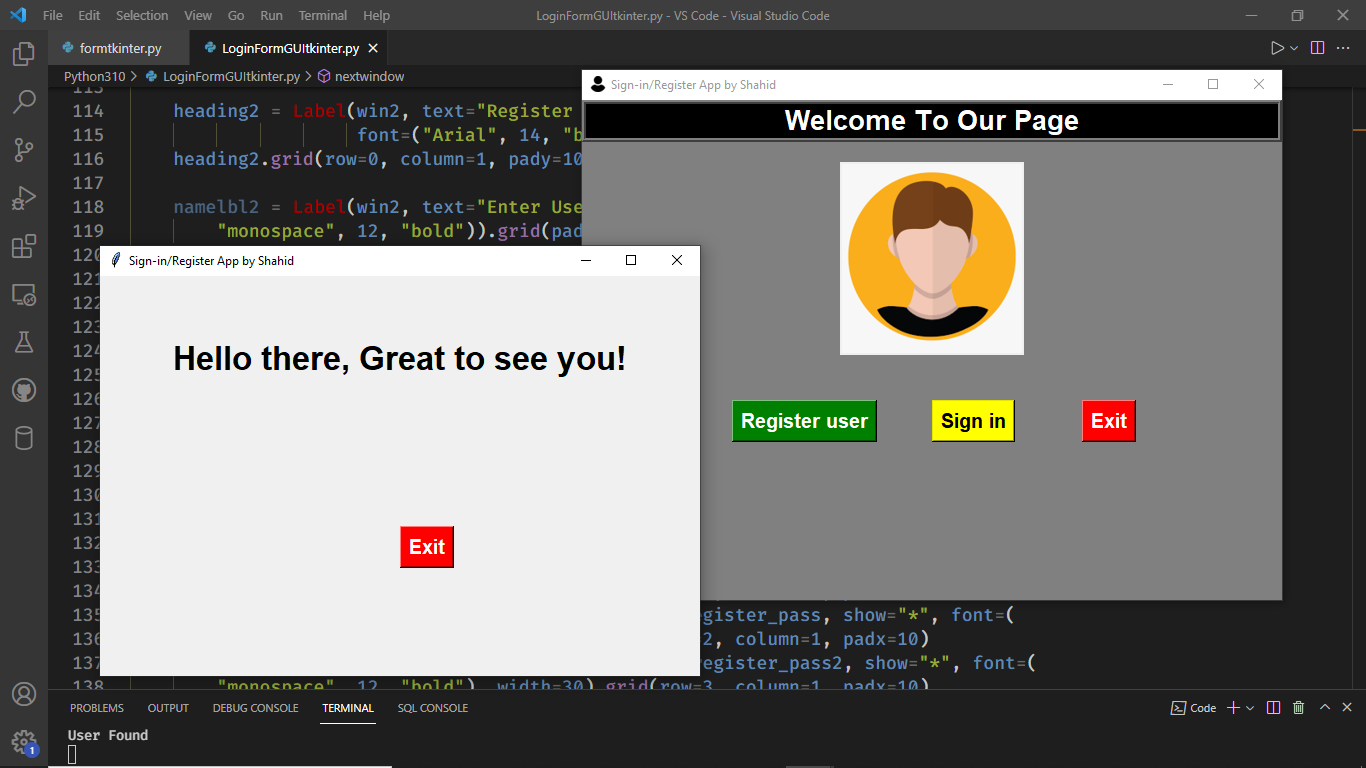Viewport: 1366px width, 768px height.
Task: Open the Terminal menu
Action: [322, 15]
